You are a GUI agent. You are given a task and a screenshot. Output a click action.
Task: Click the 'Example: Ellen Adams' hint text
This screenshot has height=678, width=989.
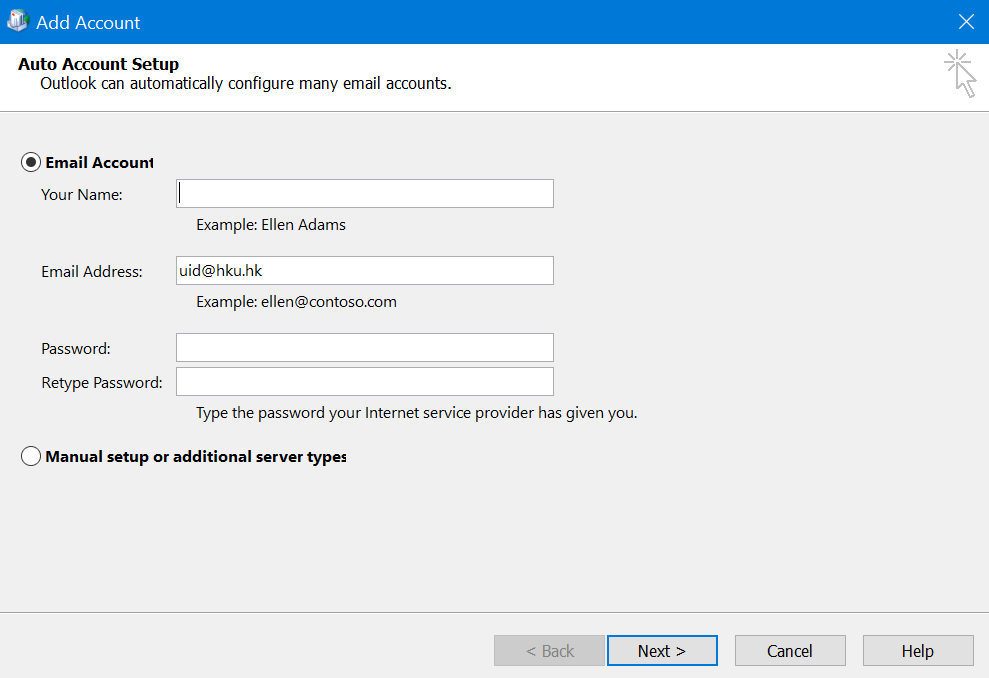pos(271,225)
